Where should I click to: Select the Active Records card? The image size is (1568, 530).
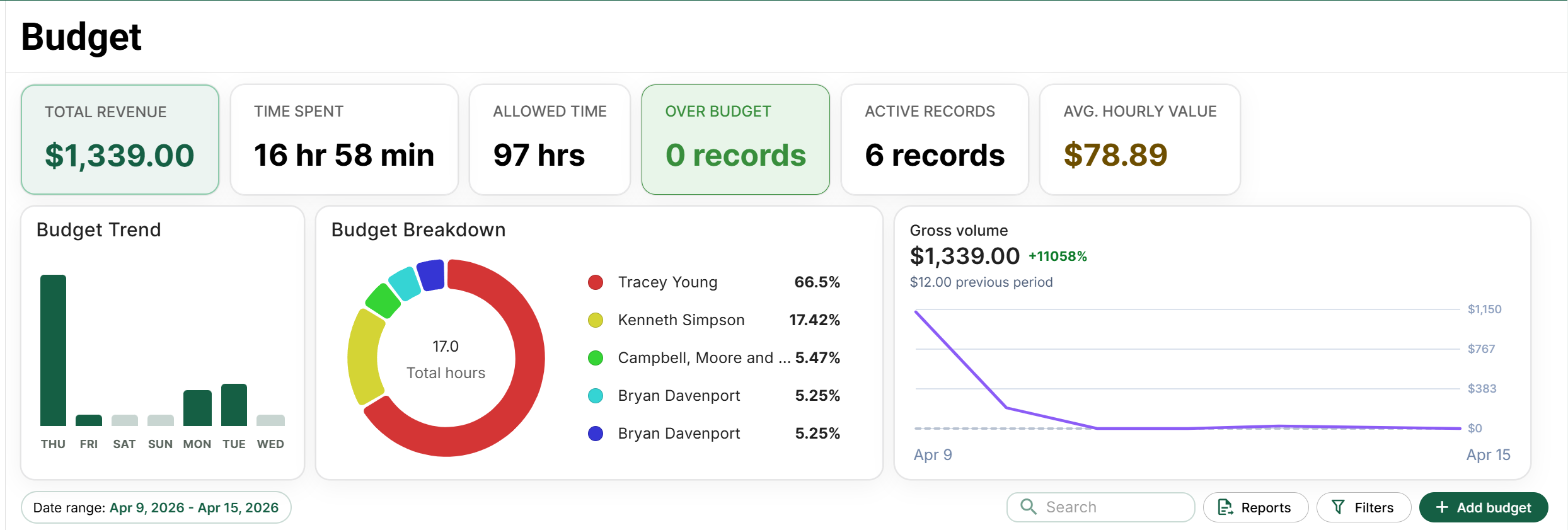[934, 139]
